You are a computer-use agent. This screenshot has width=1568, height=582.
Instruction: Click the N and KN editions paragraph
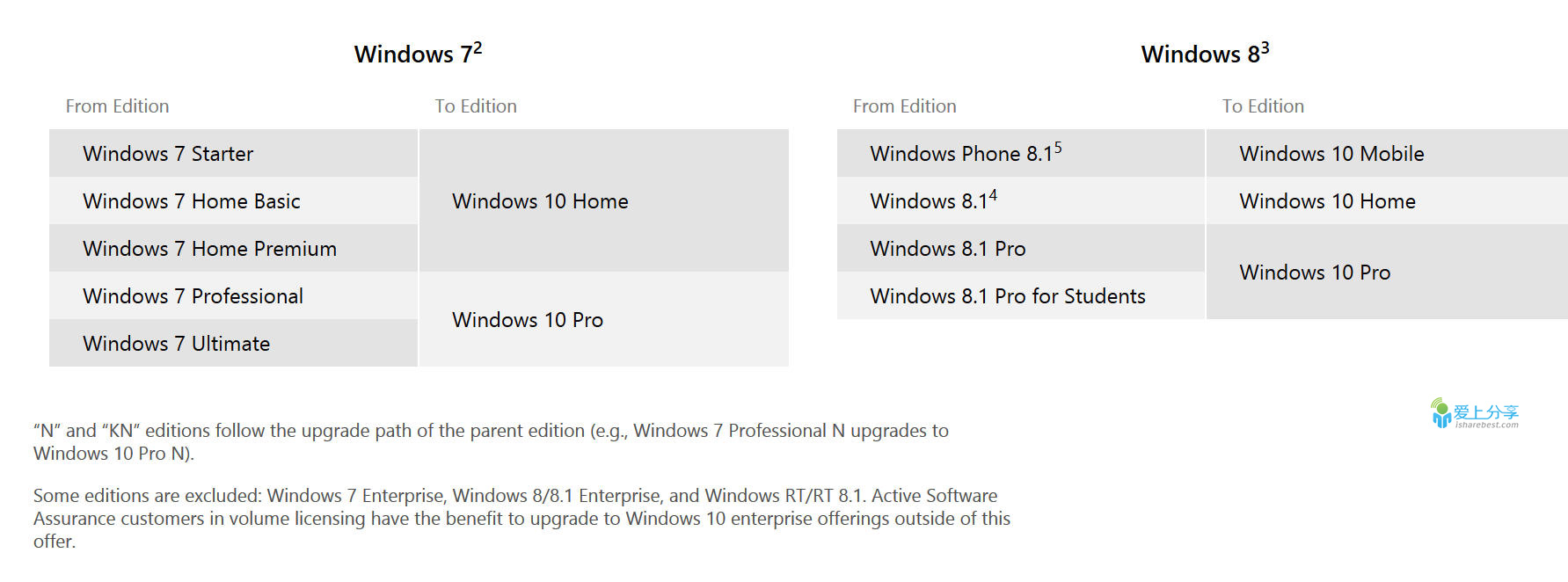pyautogui.click(x=491, y=442)
